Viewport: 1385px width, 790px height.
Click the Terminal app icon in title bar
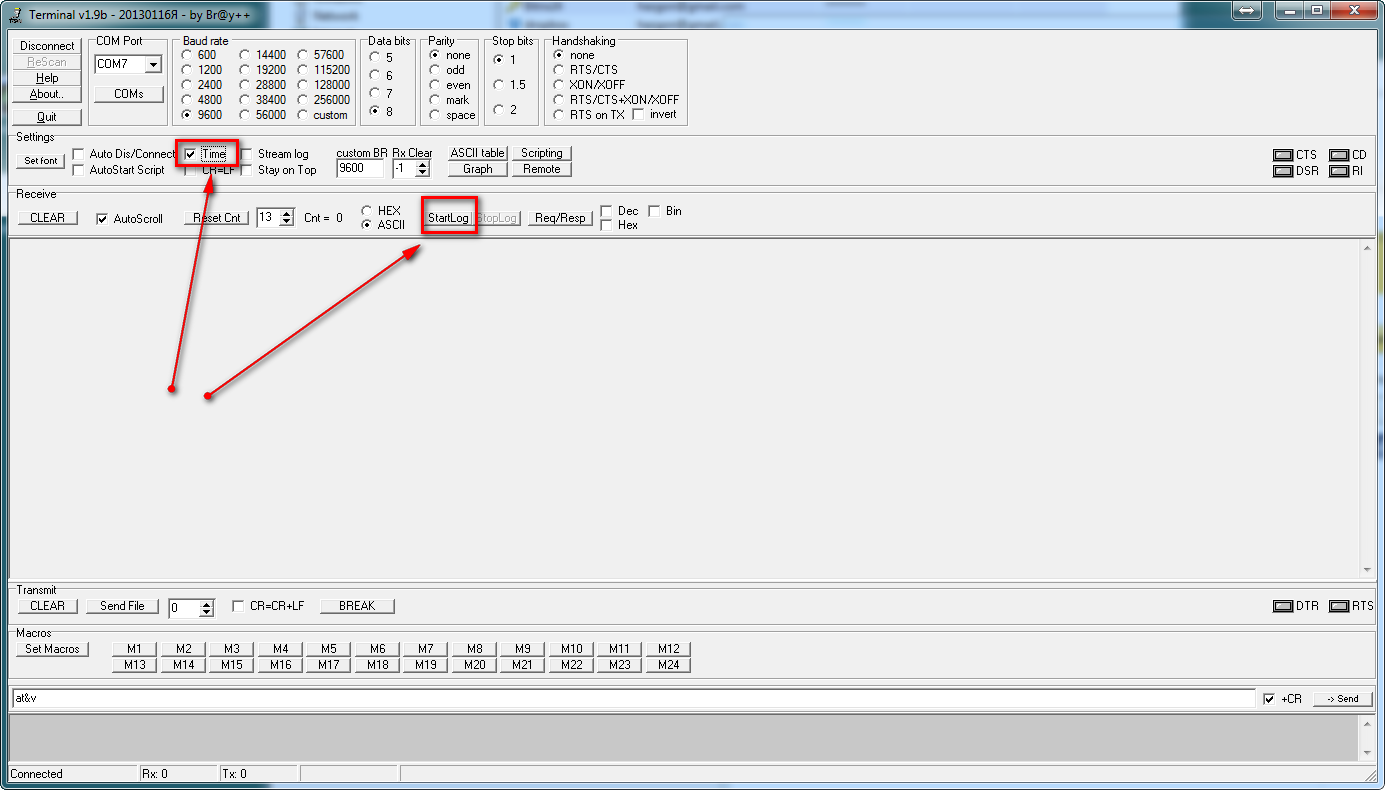(15, 14)
